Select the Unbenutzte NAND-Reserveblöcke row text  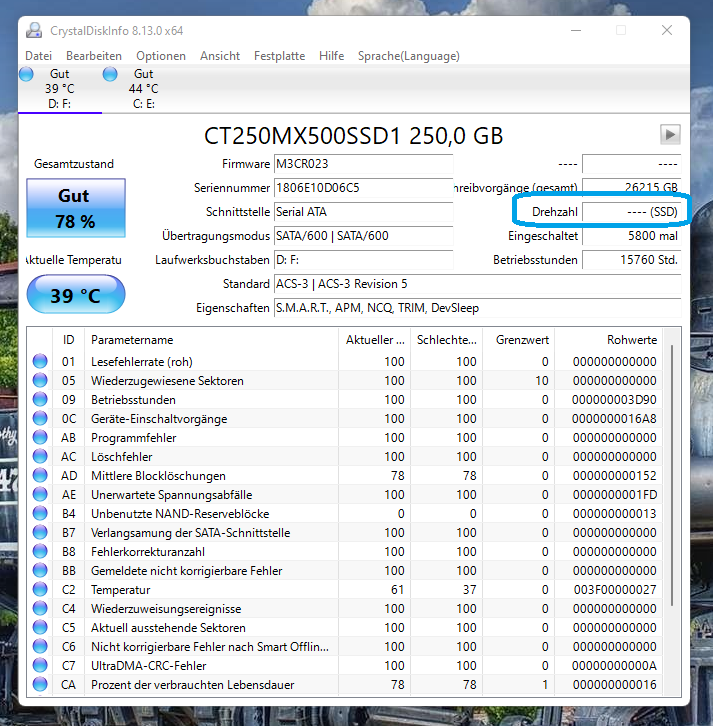coord(180,514)
